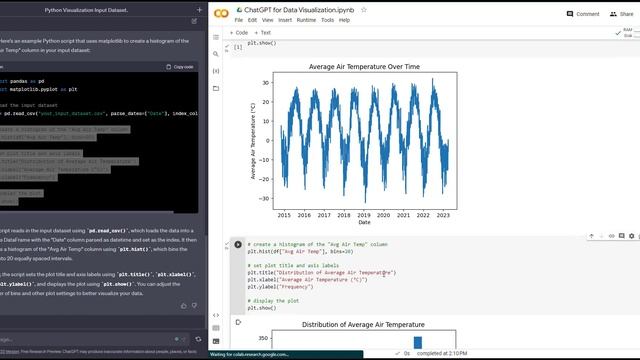Screen dimensions: 640x360
Task: Run the histogram code cell
Action: (238, 244)
